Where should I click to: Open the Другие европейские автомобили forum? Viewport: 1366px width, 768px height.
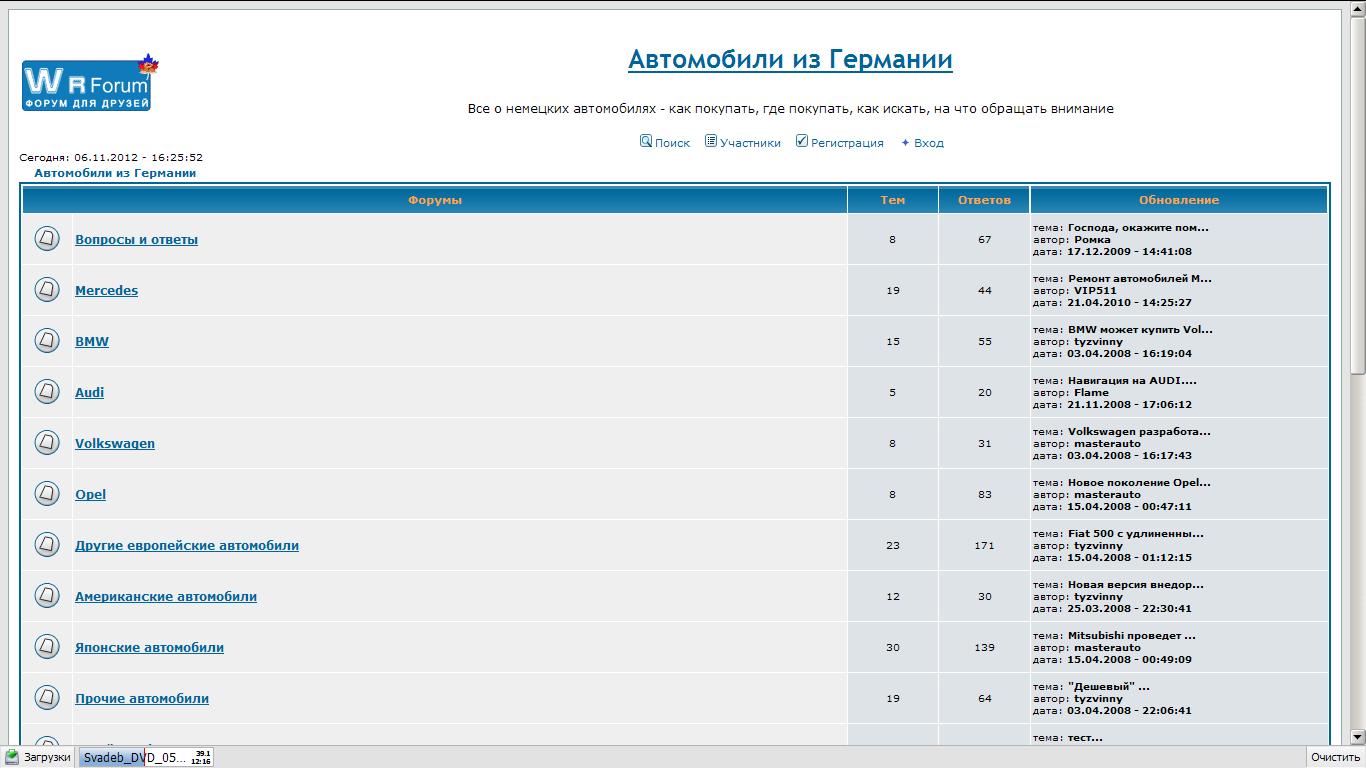(187, 545)
